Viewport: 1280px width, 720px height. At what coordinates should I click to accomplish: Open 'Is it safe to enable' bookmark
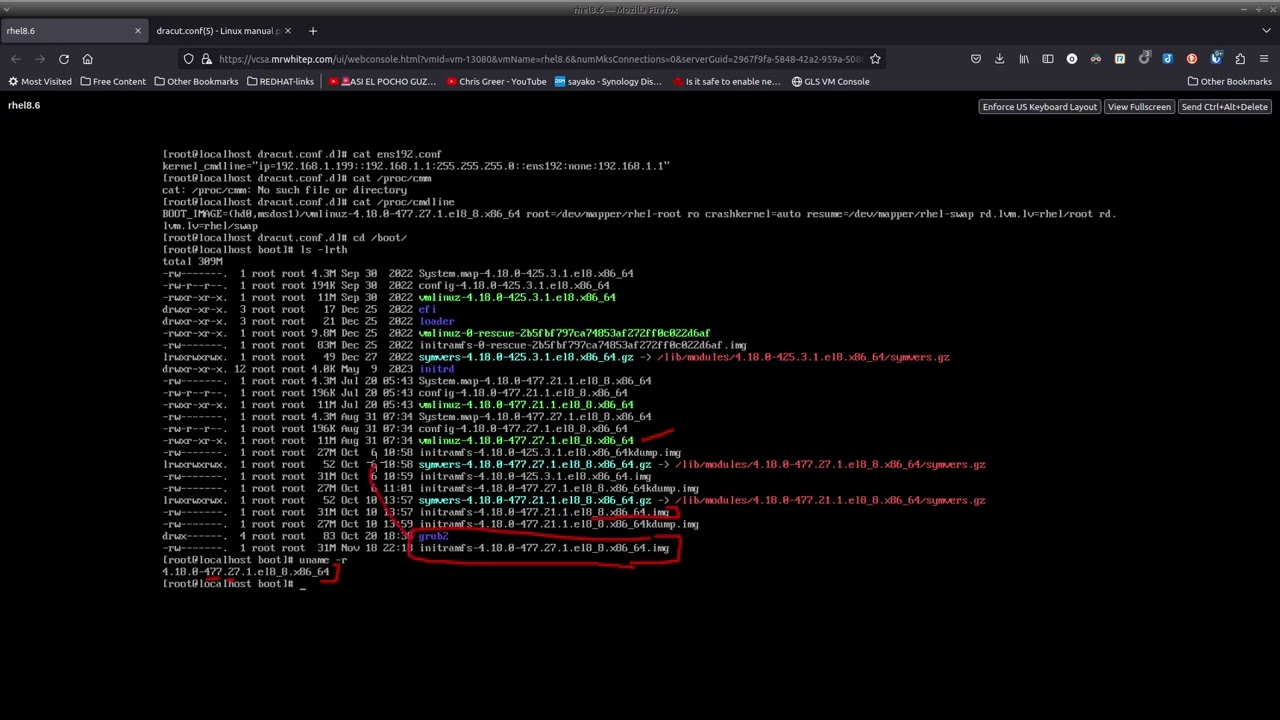(x=727, y=82)
